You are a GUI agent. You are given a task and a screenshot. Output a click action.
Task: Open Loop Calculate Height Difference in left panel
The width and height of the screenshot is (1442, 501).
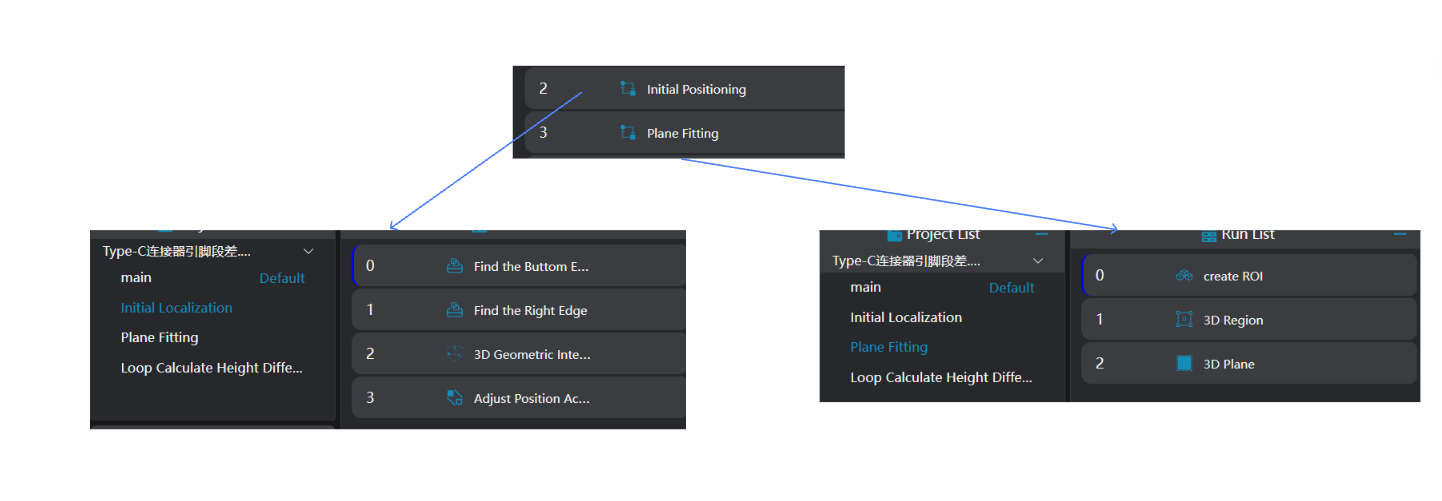point(211,368)
